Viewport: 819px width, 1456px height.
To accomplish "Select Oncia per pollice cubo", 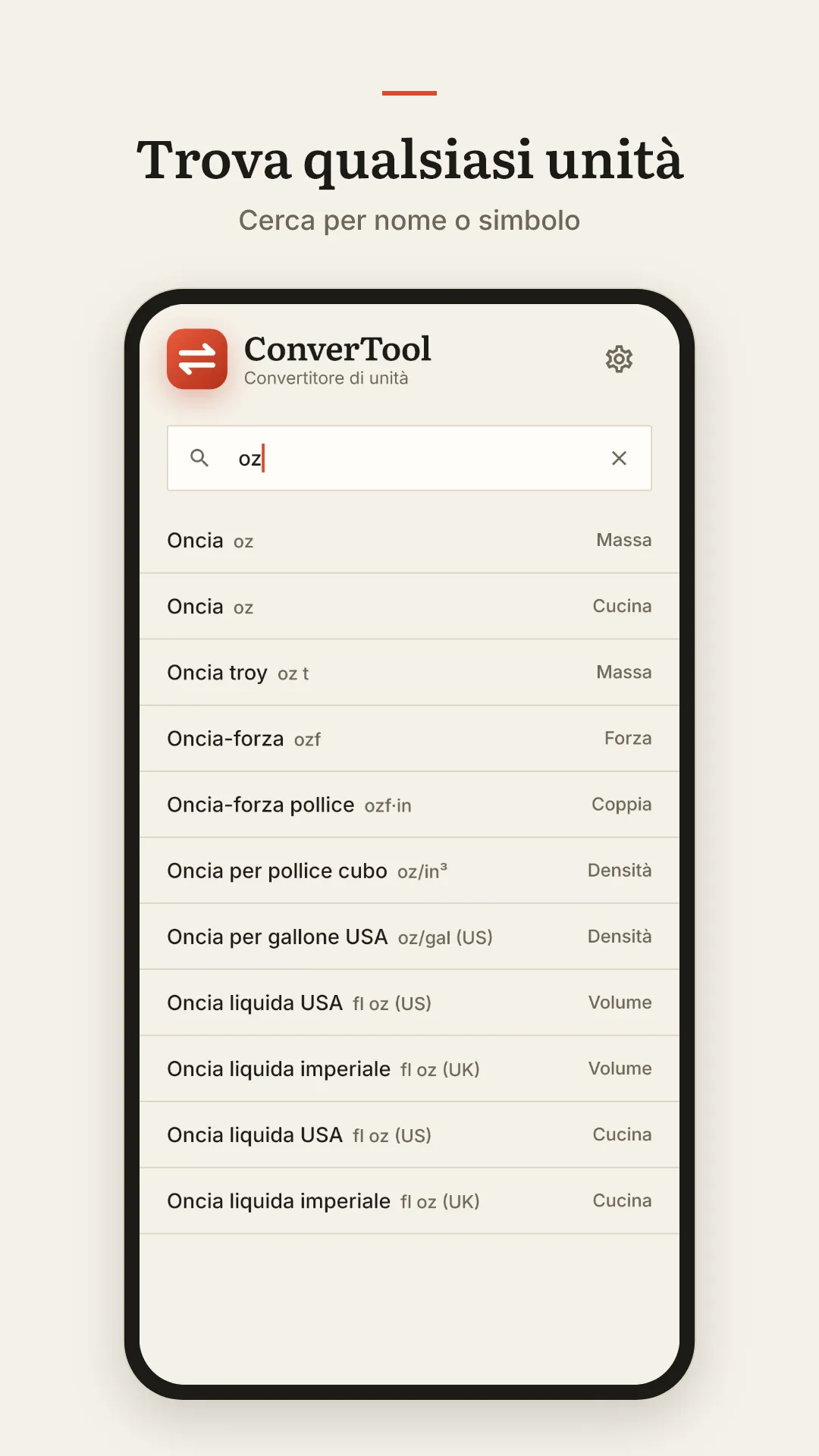I will click(x=409, y=870).
